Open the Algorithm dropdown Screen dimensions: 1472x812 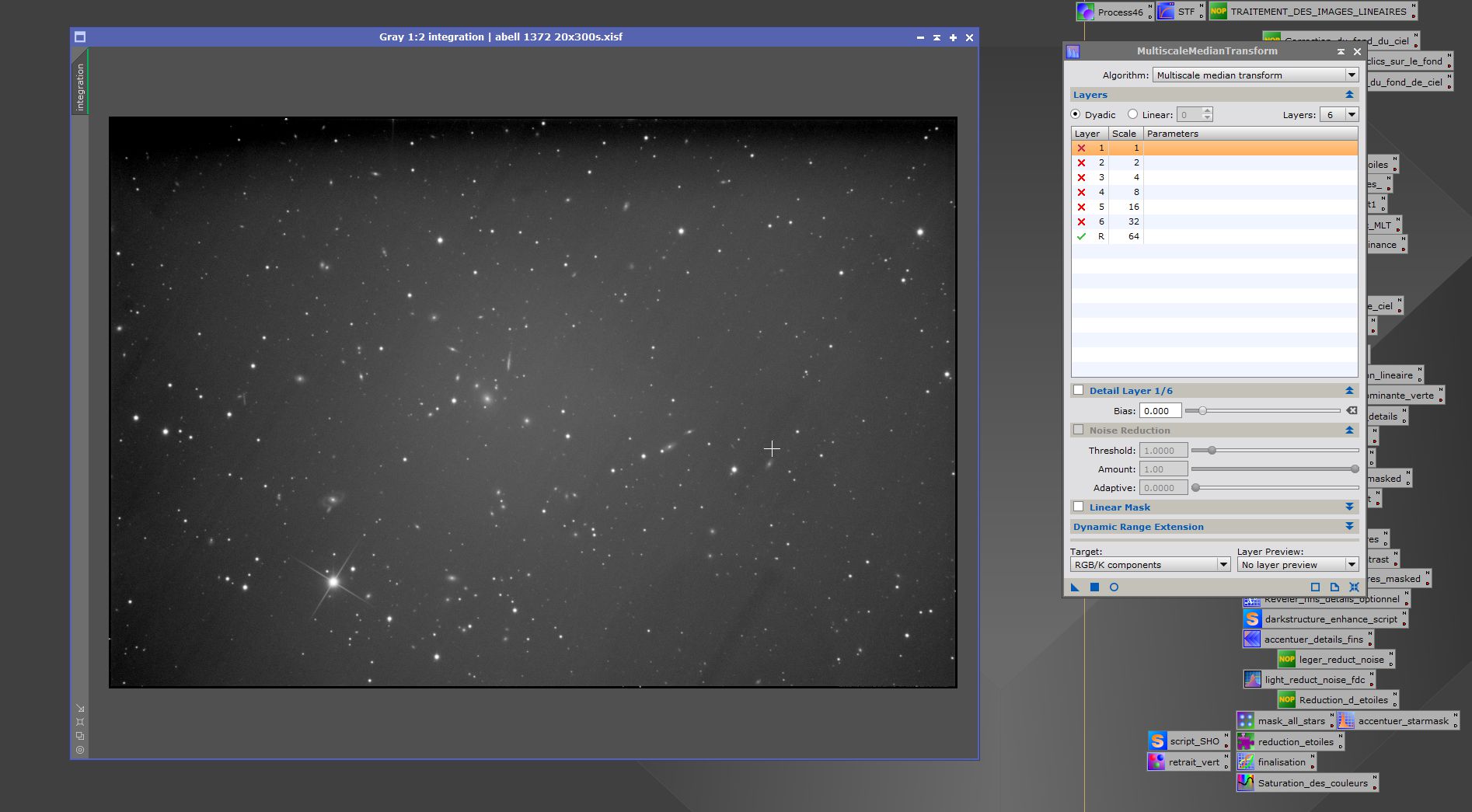tap(1255, 75)
